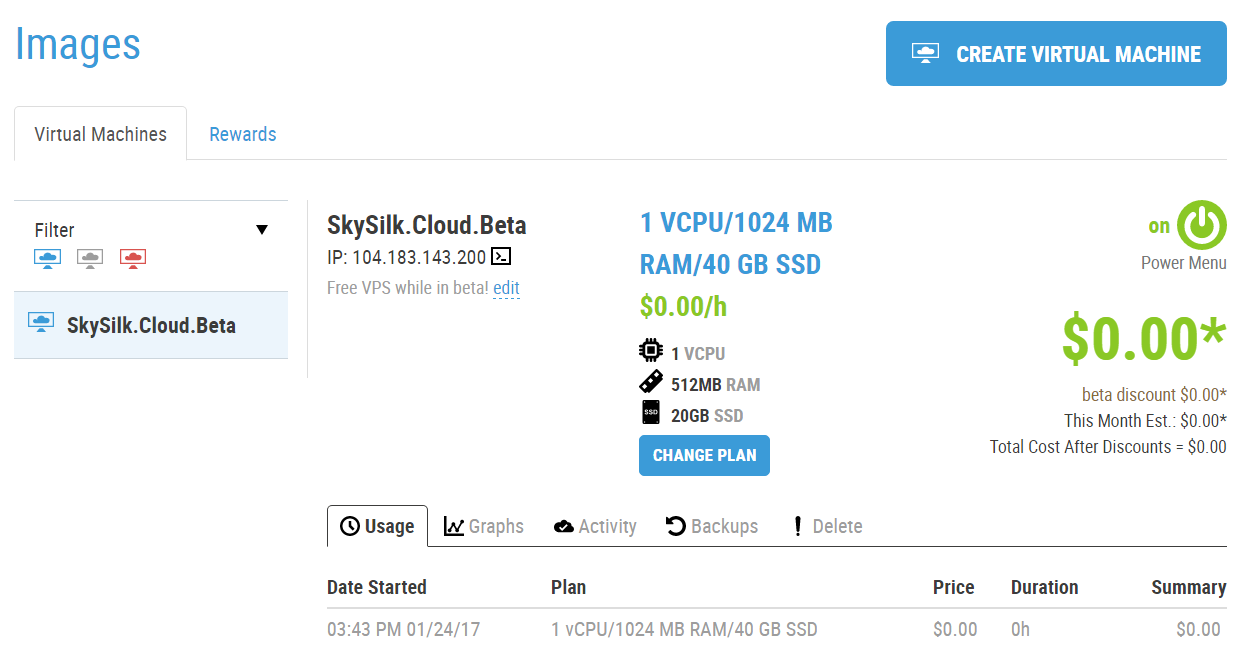Click the SSD drive icon
Image resolution: width=1243 pixels, height=661 pixels.
651,414
